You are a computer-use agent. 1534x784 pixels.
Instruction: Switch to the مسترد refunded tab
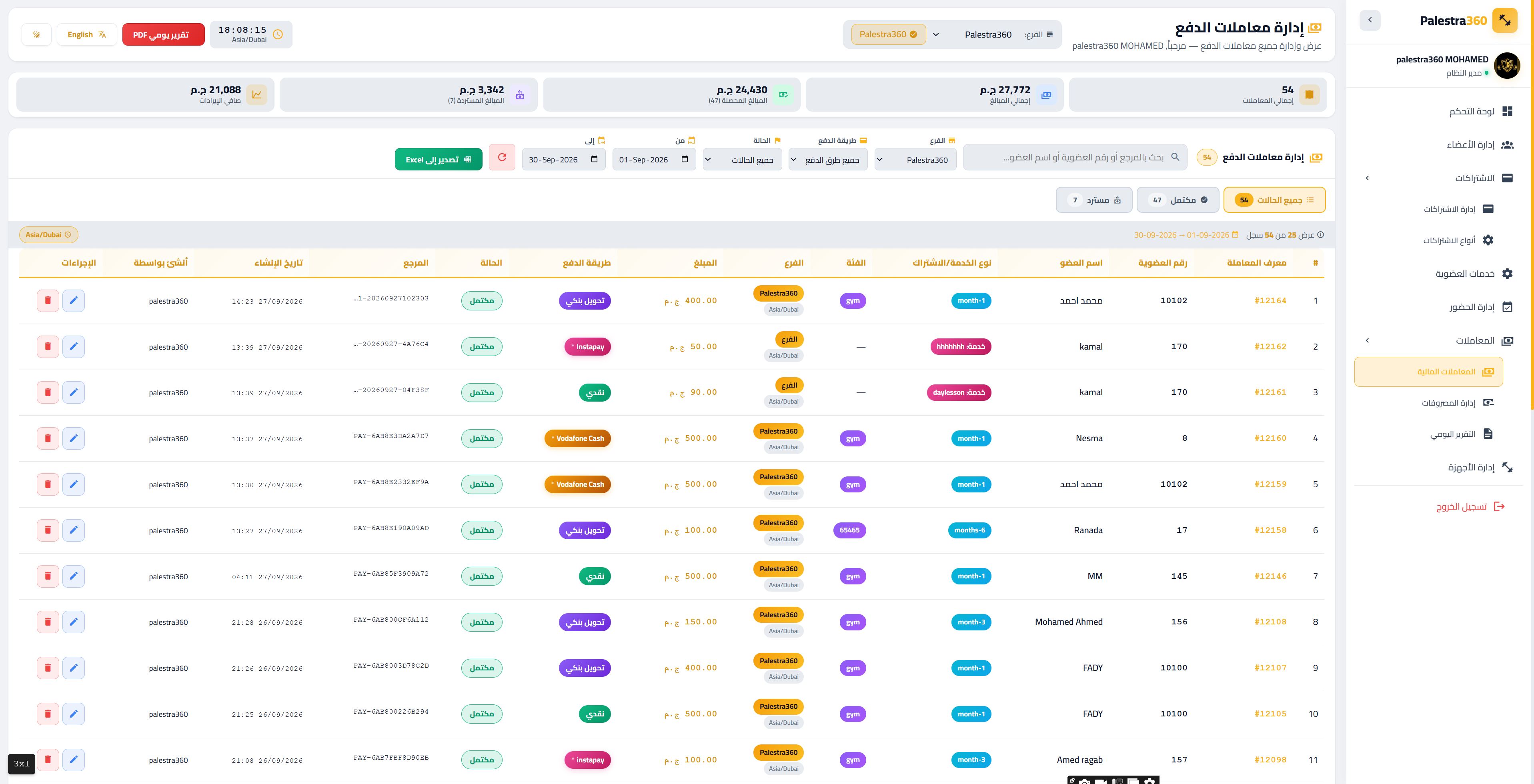(1093, 200)
